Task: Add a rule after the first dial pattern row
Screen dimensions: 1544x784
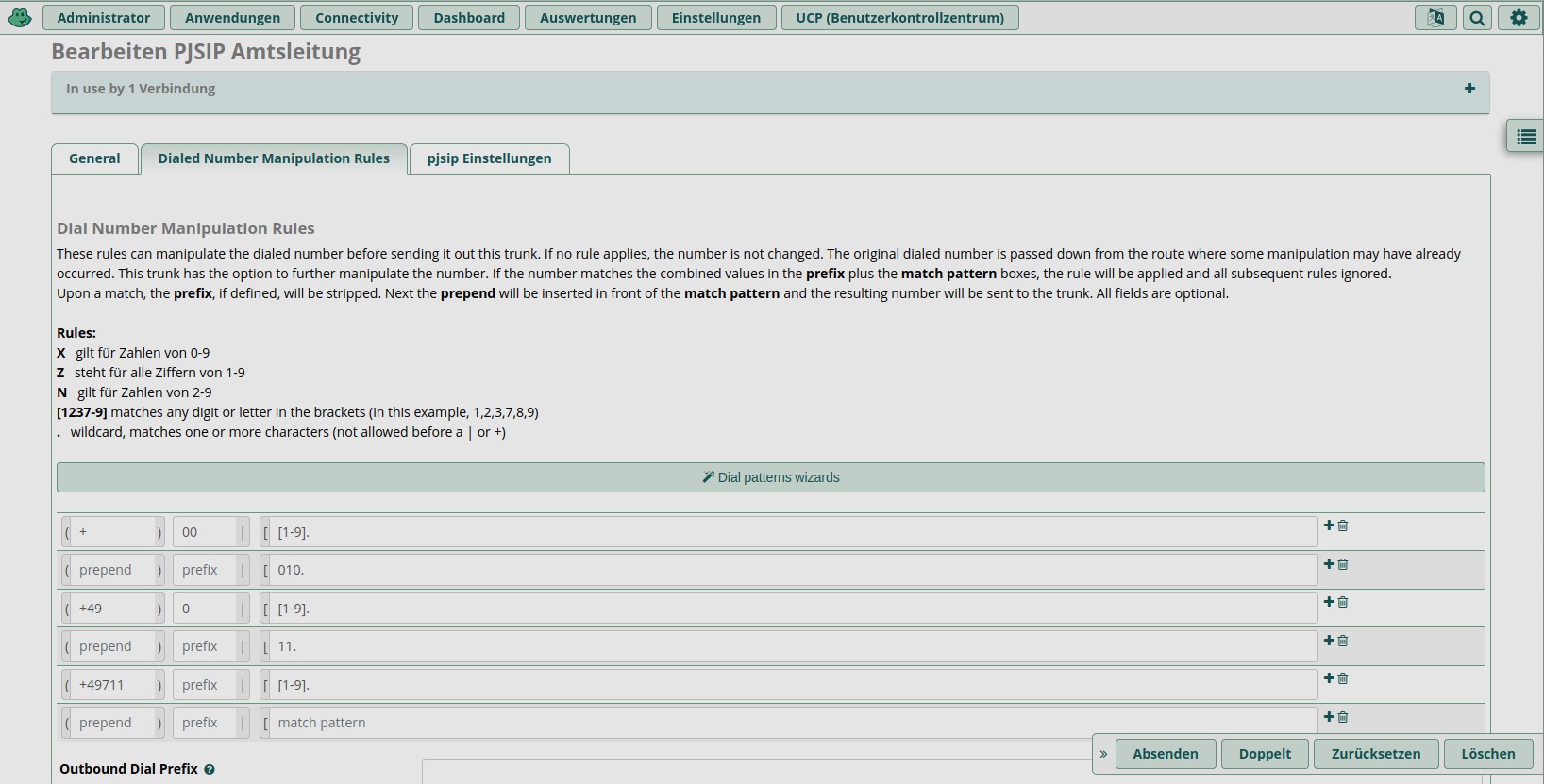Action: [x=1329, y=525]
